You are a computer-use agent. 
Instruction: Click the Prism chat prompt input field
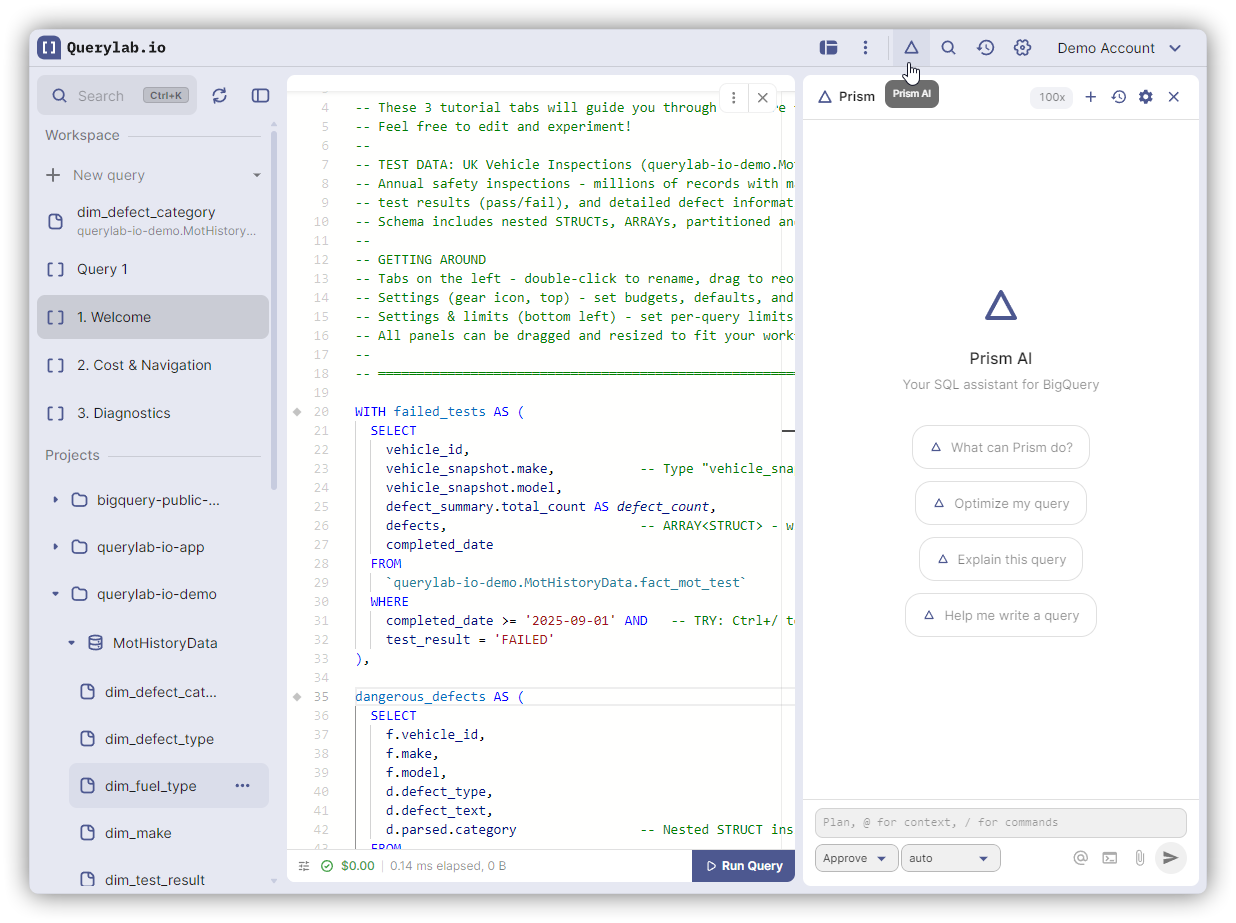pos(1000,823)
